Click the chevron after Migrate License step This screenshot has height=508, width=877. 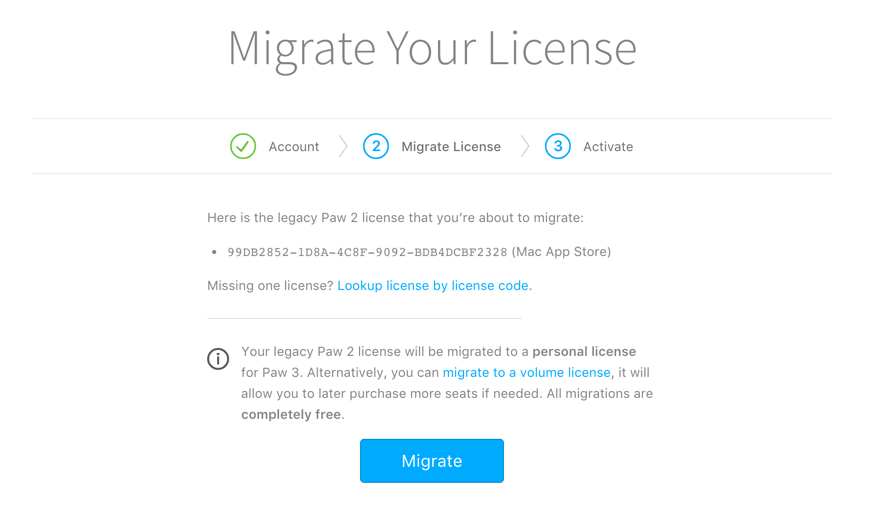click(x=525, y=147)
